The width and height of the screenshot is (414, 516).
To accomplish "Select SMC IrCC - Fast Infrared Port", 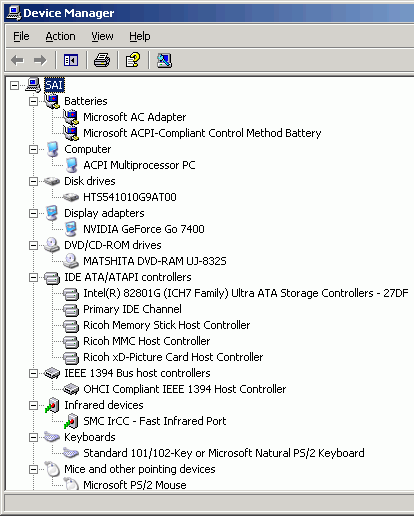I will [x=155, y=421].
